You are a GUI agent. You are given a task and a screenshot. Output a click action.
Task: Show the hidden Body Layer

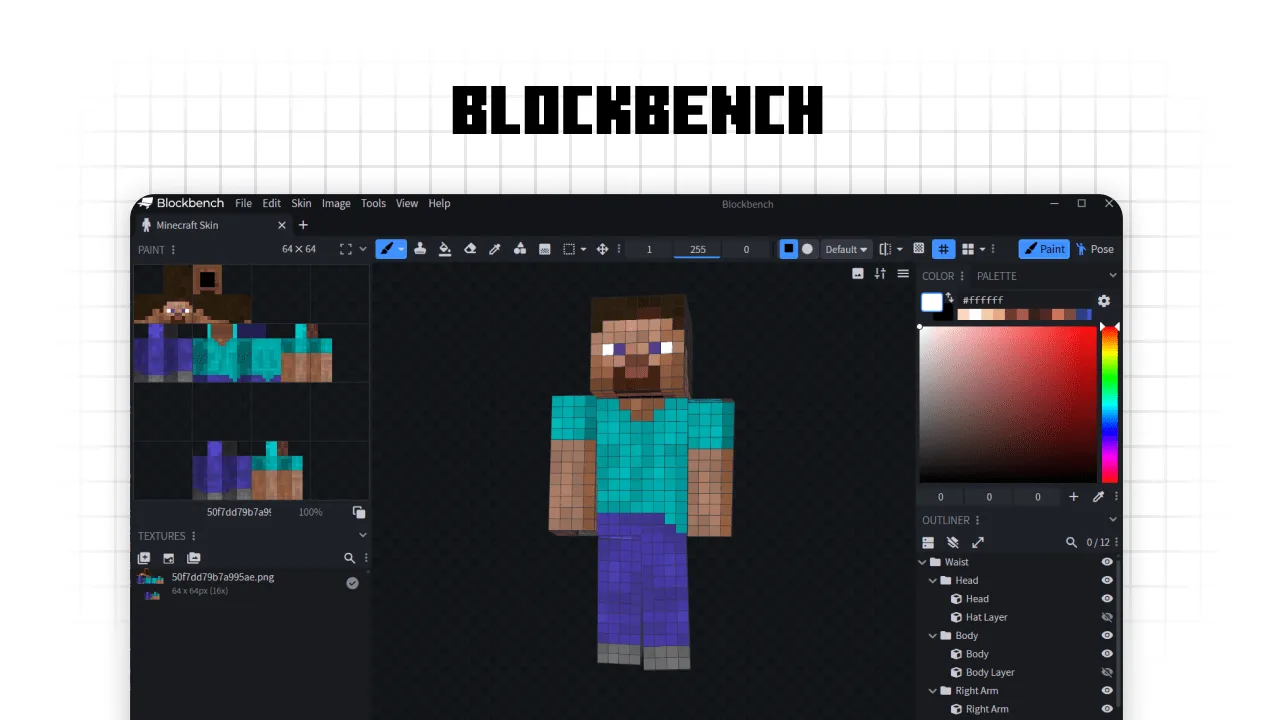[x=1107, y=672]
